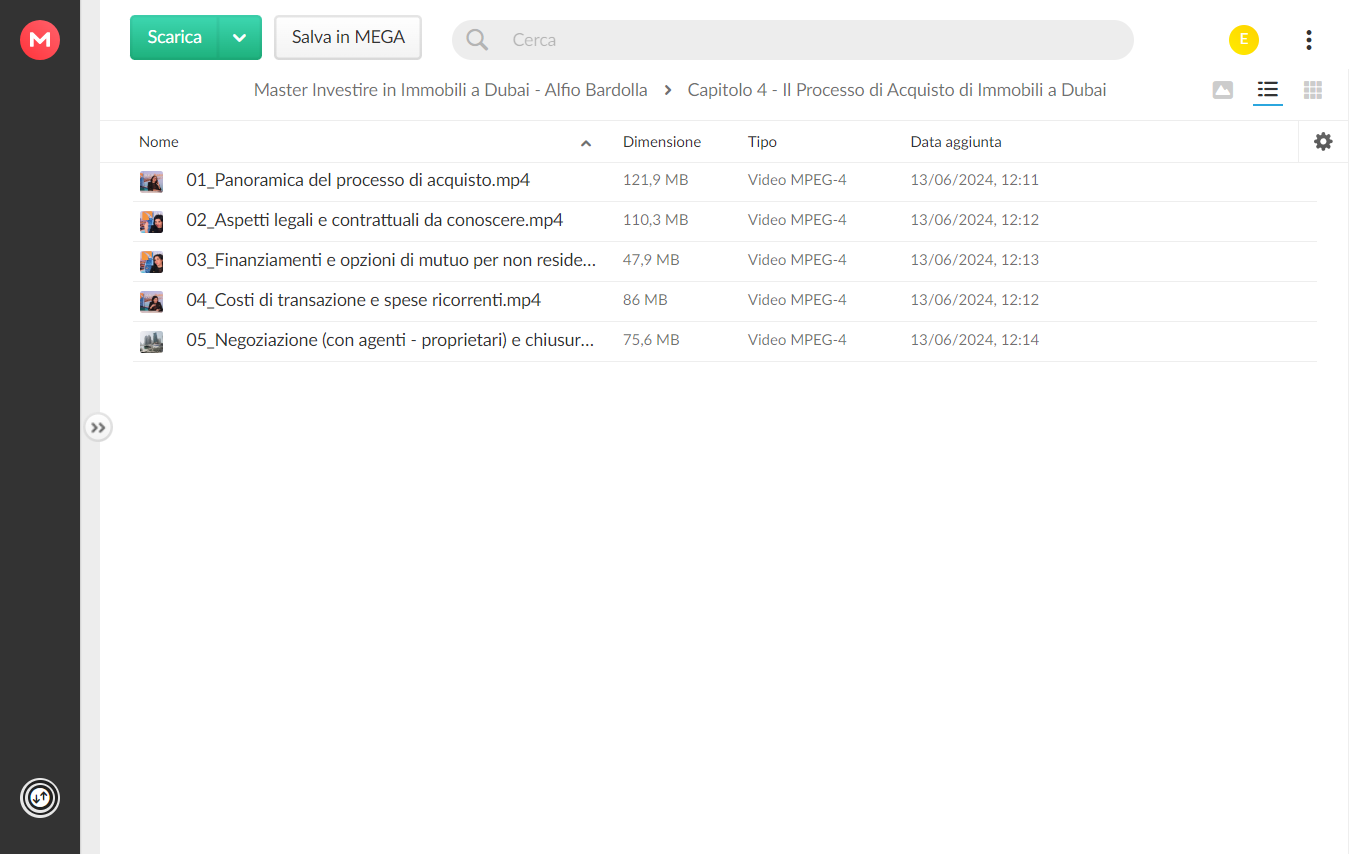
Task: Sort files by Data aggiunta column
Action: pos(956,142)
